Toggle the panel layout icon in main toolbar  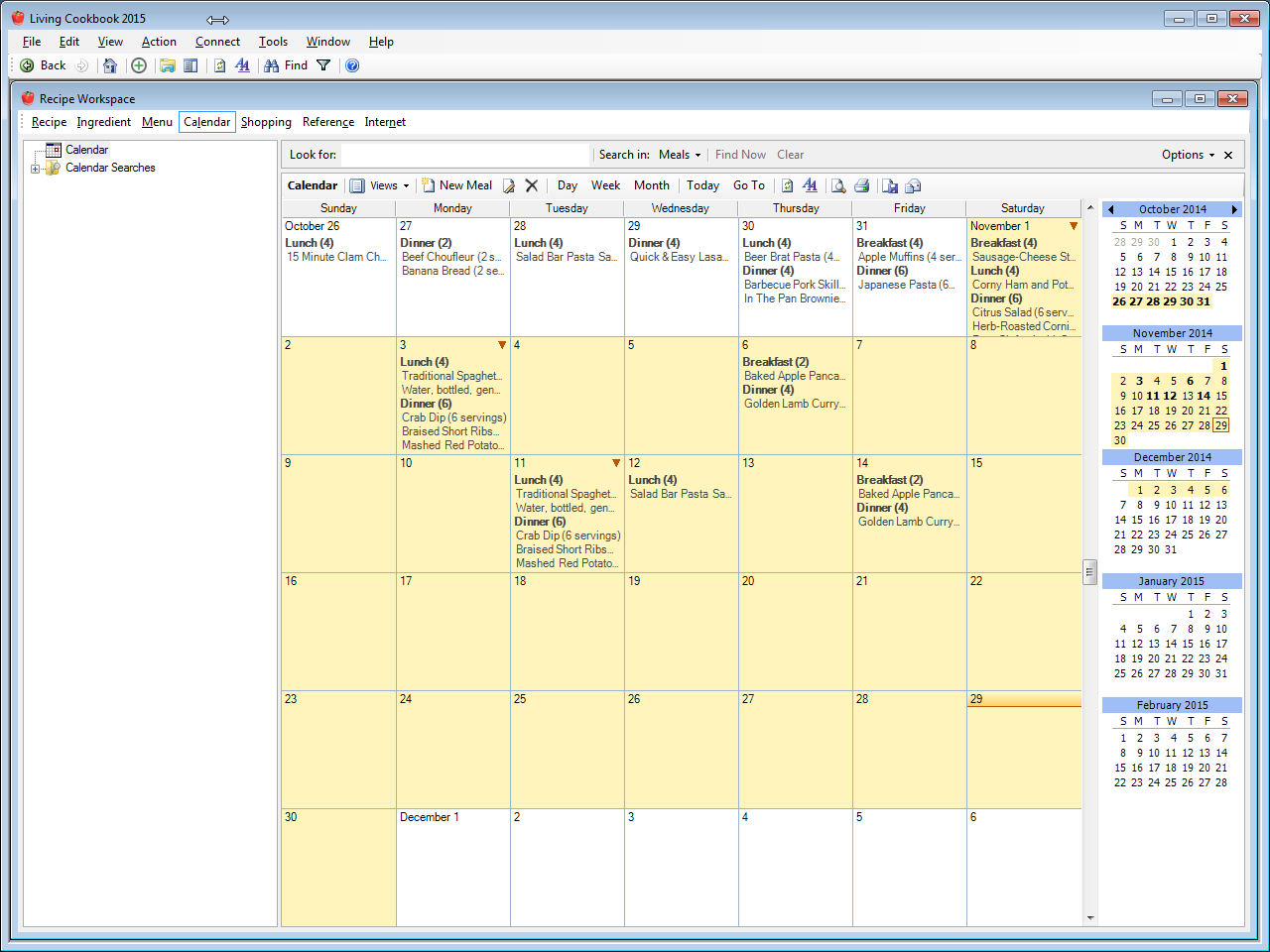(190, 65)
